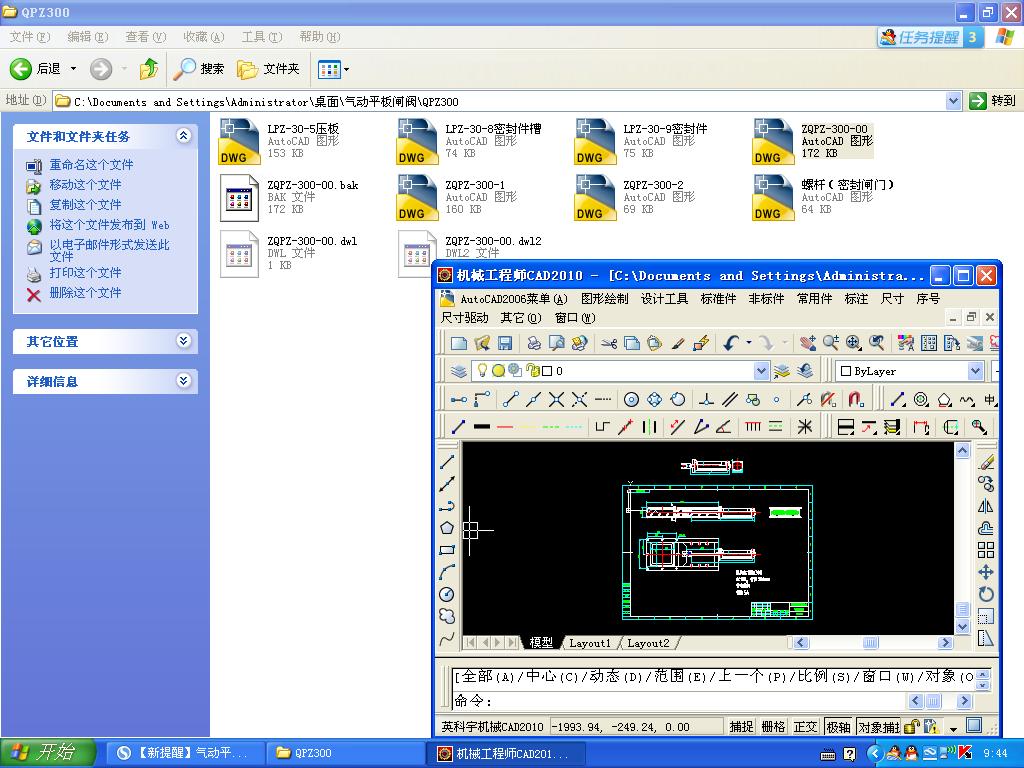
Task: Click the Undo arrow icon in CAD
Action: pos(731,343)
